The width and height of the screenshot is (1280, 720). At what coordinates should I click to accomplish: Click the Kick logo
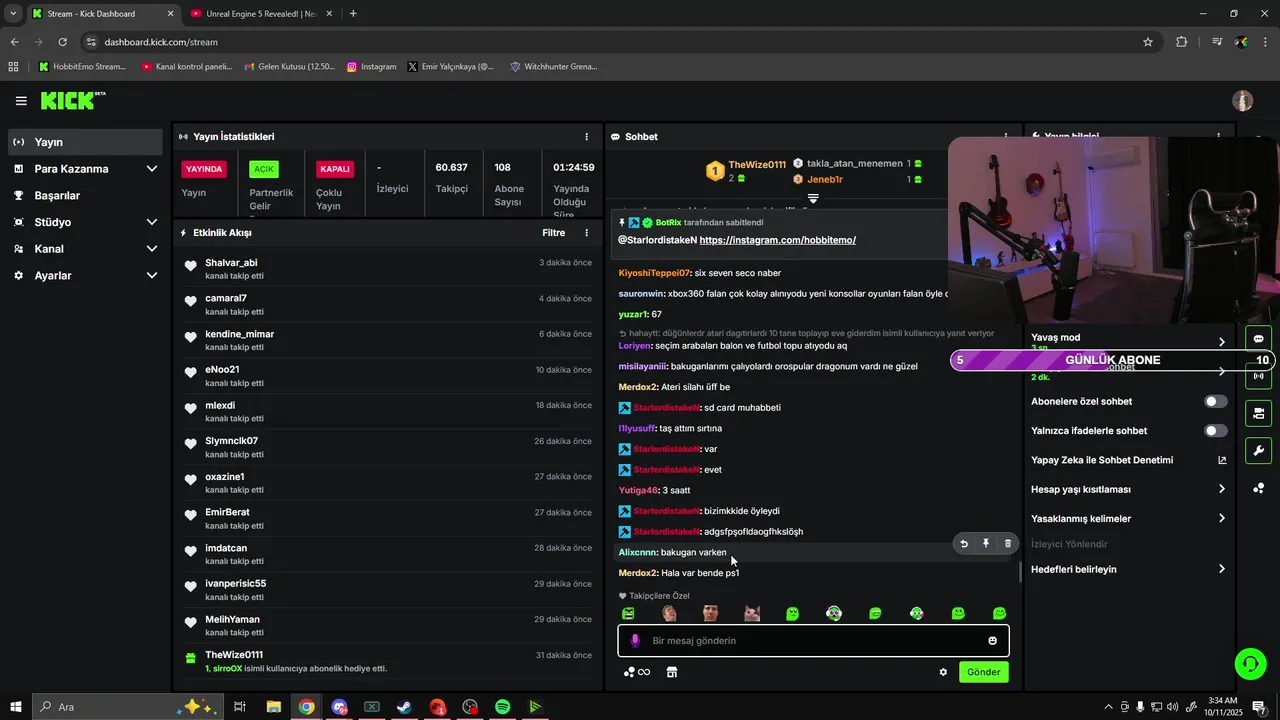[72, 100]
